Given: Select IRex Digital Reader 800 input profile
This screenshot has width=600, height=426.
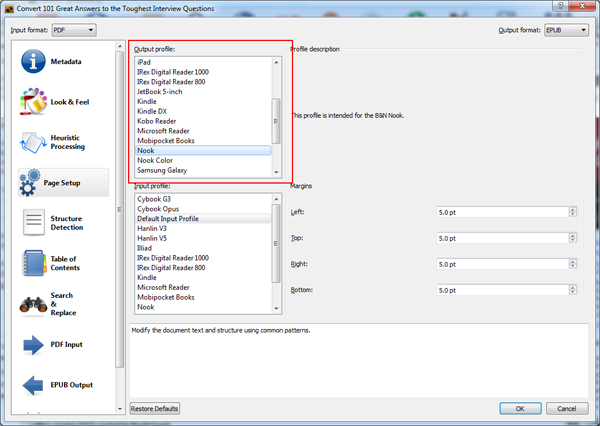Looking at the screenshot, I should click(x=203, y=268).
